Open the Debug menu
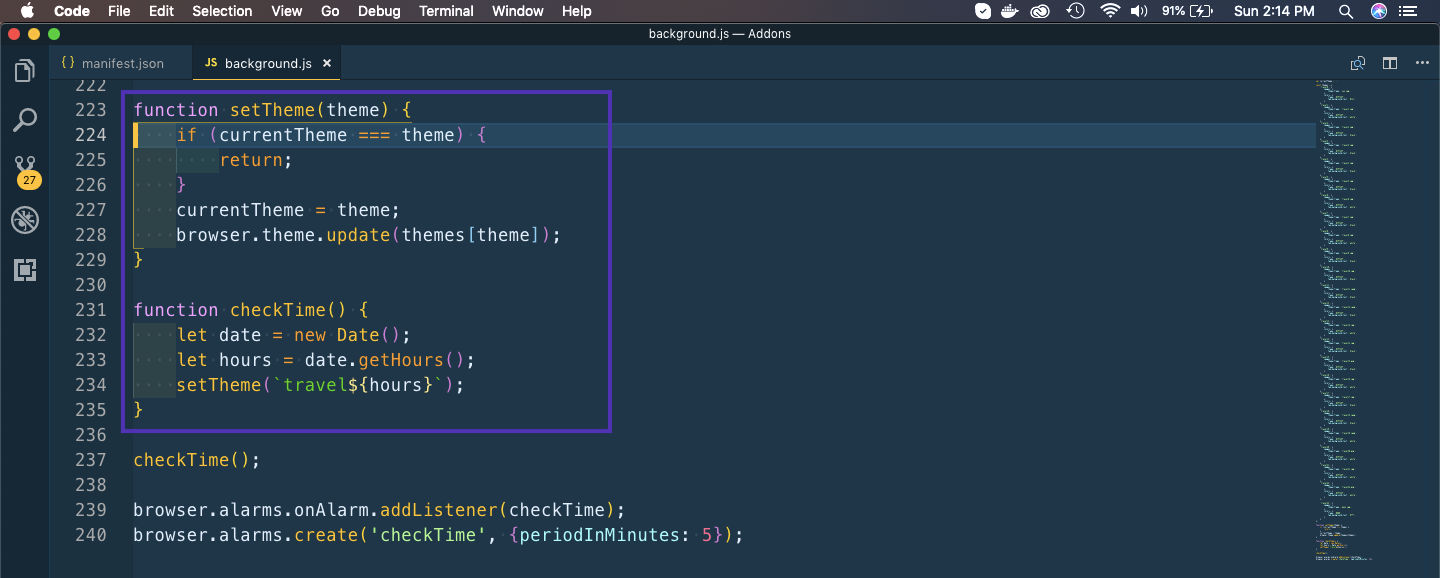 tap(379, 11)
